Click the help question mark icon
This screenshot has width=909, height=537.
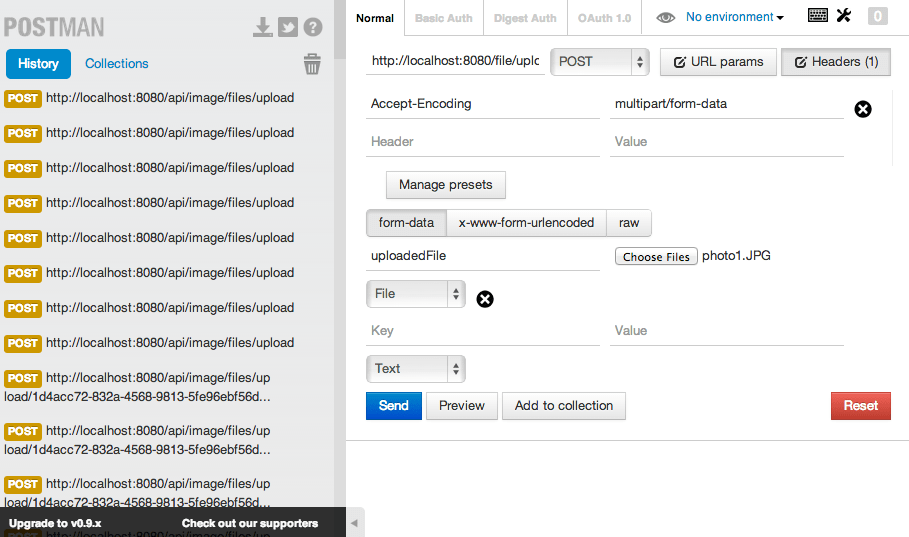(313, 27)
